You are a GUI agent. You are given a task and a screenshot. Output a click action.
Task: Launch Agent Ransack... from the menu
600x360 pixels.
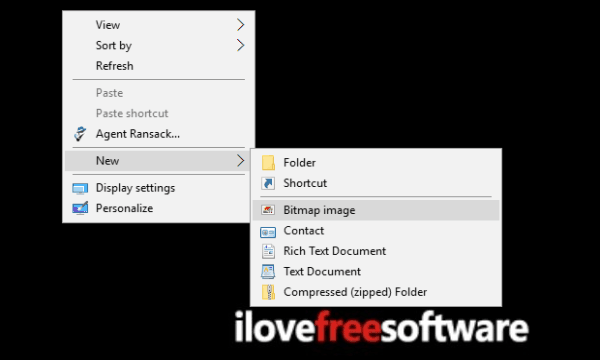point(158,134)
